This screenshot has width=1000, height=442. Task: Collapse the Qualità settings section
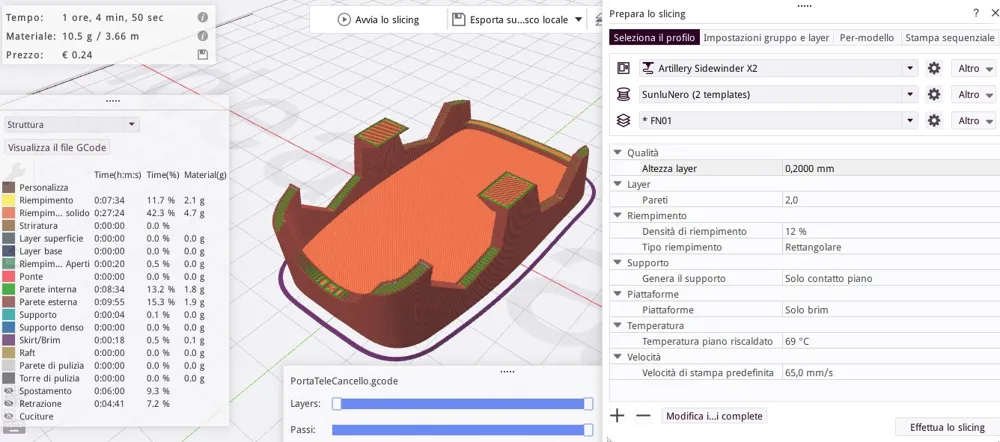[x=617, y=153]
